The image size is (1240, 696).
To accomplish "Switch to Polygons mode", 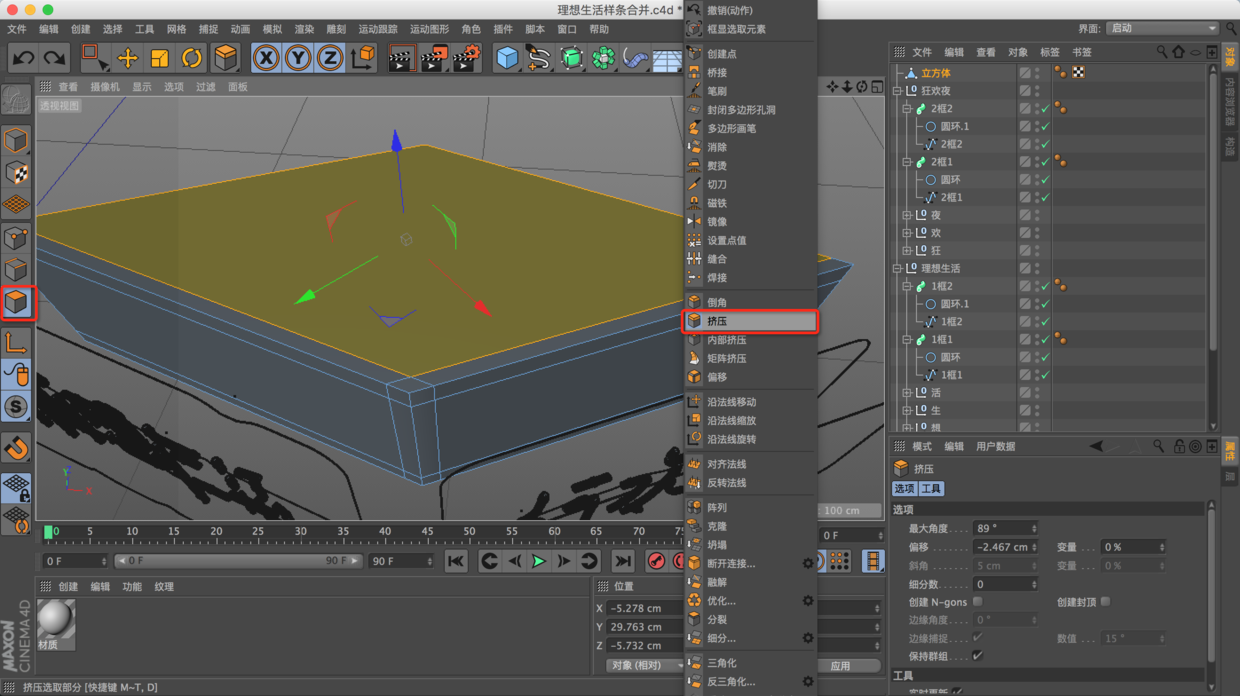I will point(16,302).
